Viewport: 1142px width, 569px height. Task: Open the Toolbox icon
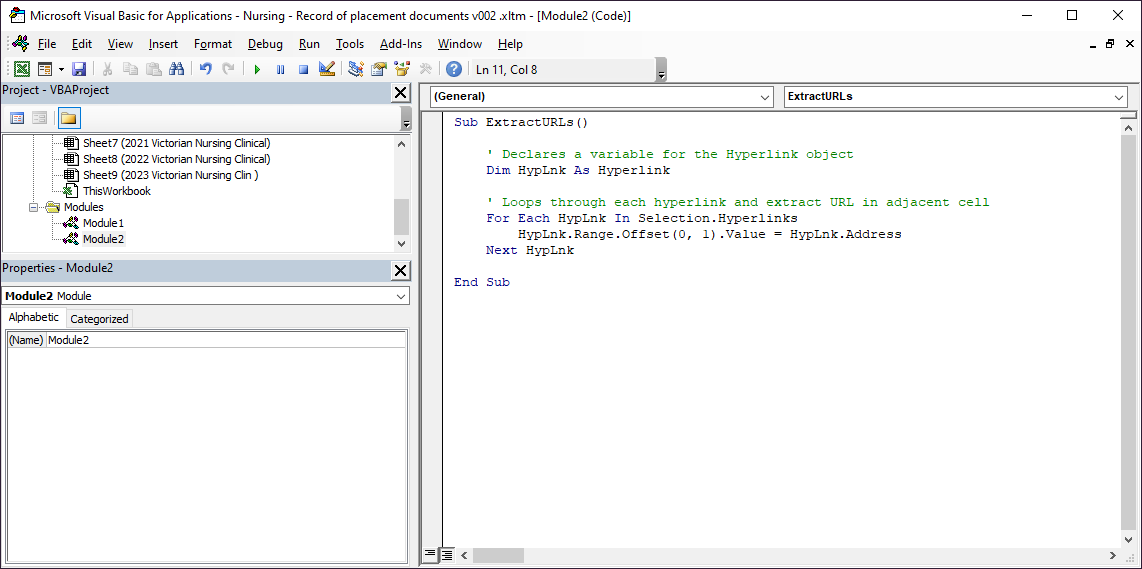click(x=425, y=69)
